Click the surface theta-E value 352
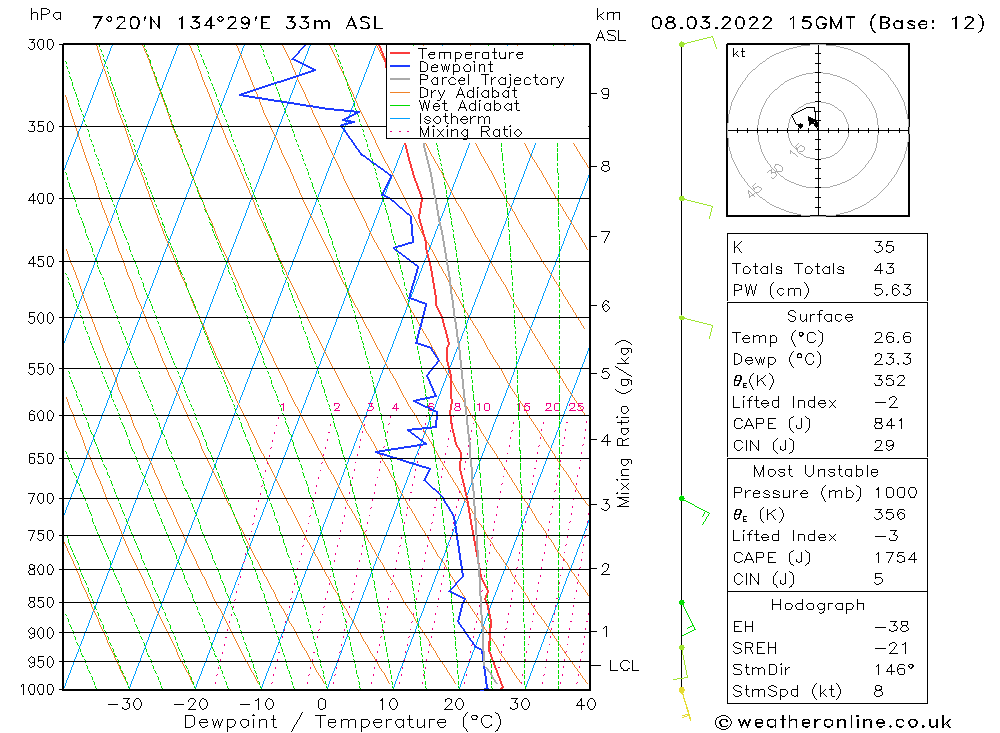 (889, 381)
